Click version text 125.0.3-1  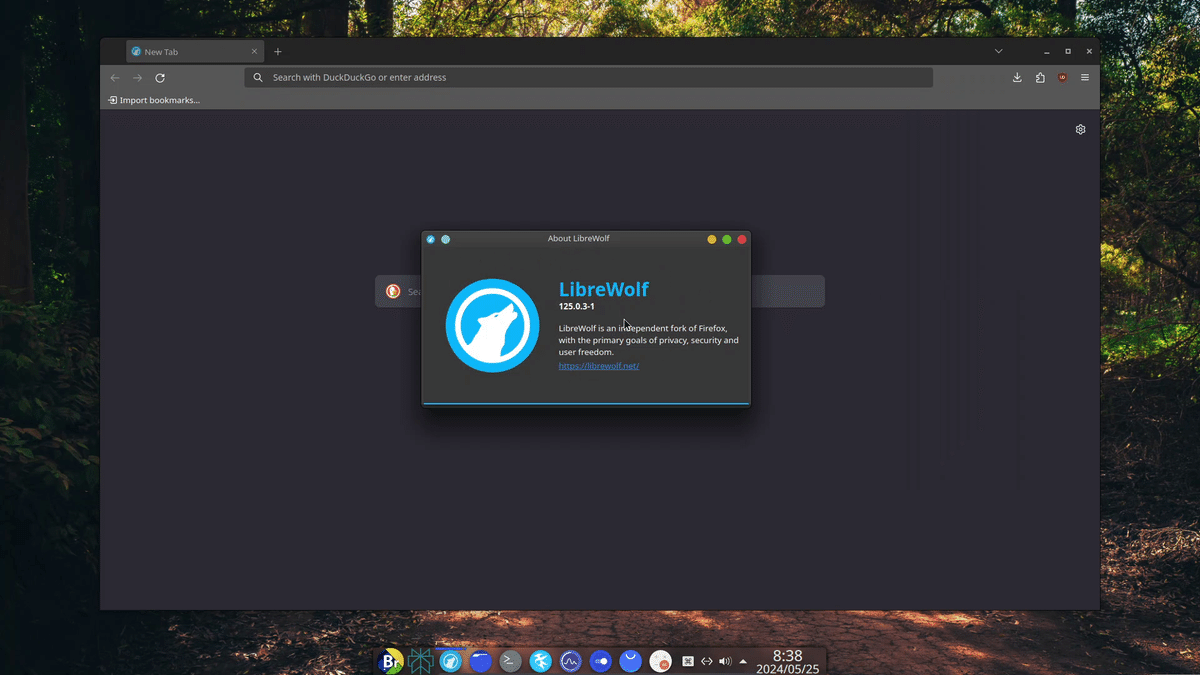576,306
